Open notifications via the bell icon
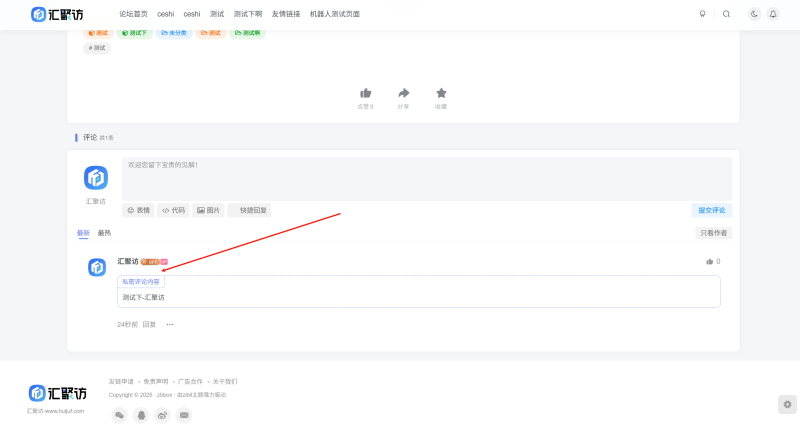 pyautogui.click(x=773, y=14)
